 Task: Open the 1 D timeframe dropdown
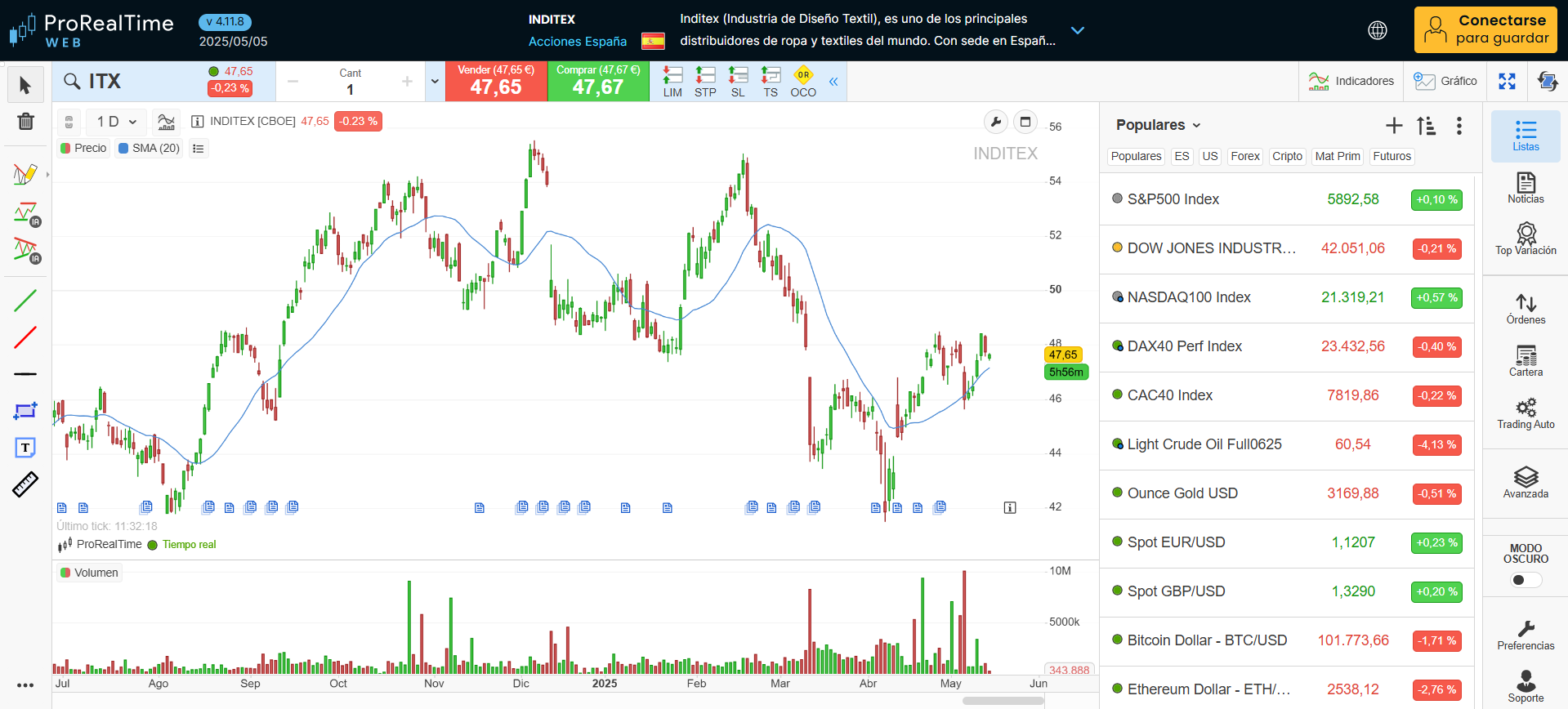[x=116, y=122]
